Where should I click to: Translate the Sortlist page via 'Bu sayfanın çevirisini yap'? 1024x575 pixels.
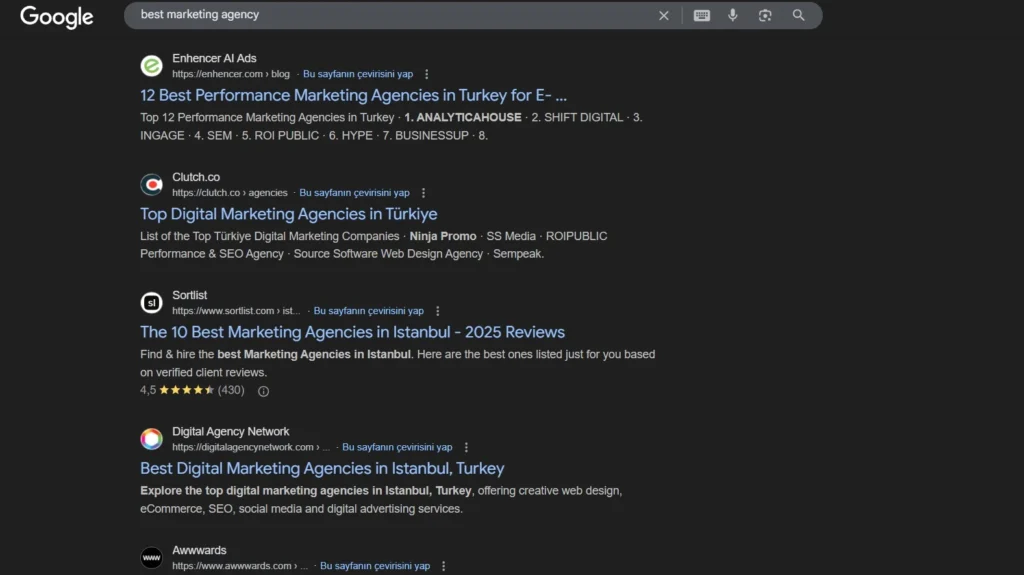click(368, 311)
